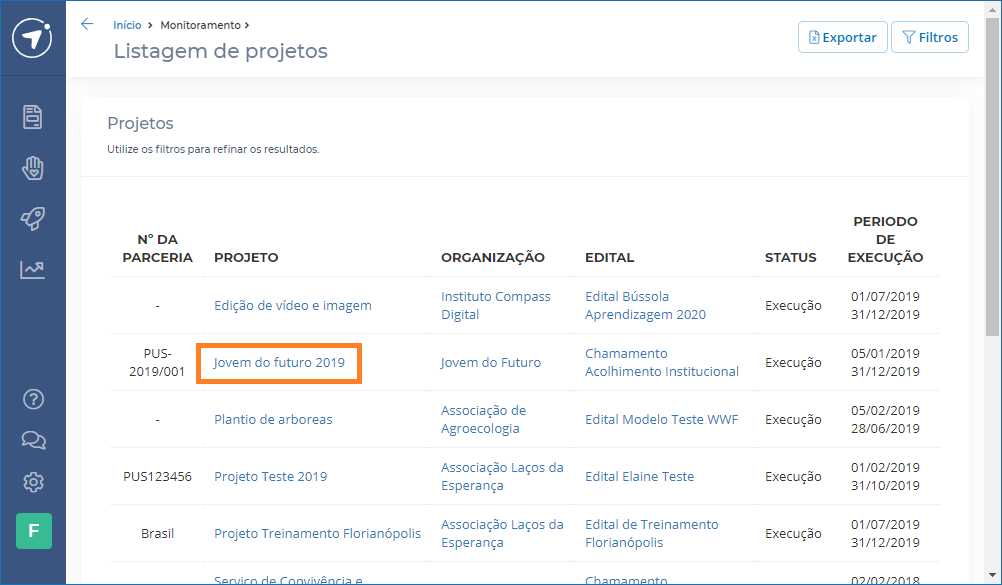This screenshot has width=1002, height=585.
Task: Open Edital Bússola Aprendizagem 2020
Action: tap(645, 306)
